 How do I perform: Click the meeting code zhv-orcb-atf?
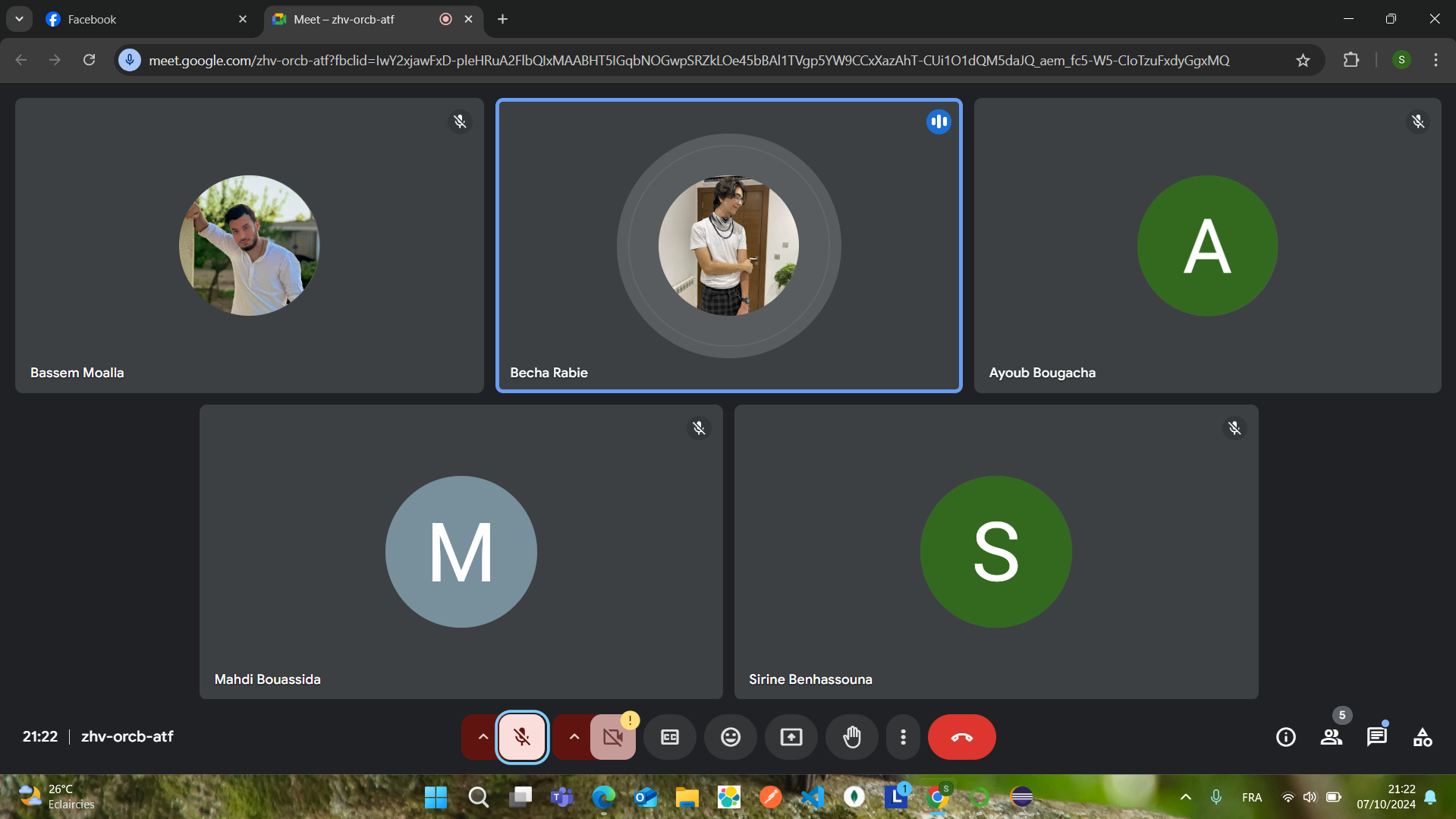(127, 736)
